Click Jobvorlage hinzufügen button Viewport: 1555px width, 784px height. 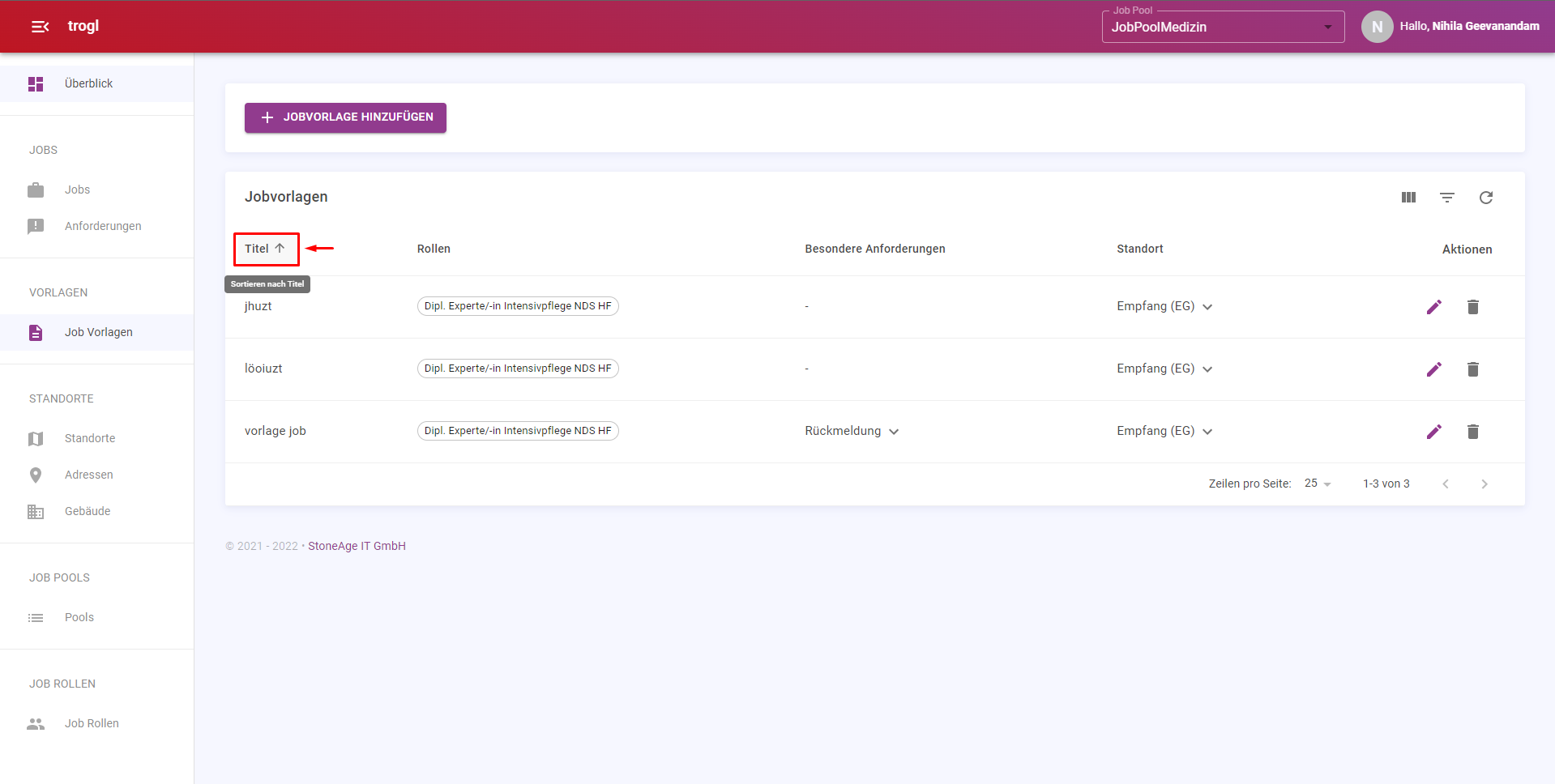coord(345,117)
